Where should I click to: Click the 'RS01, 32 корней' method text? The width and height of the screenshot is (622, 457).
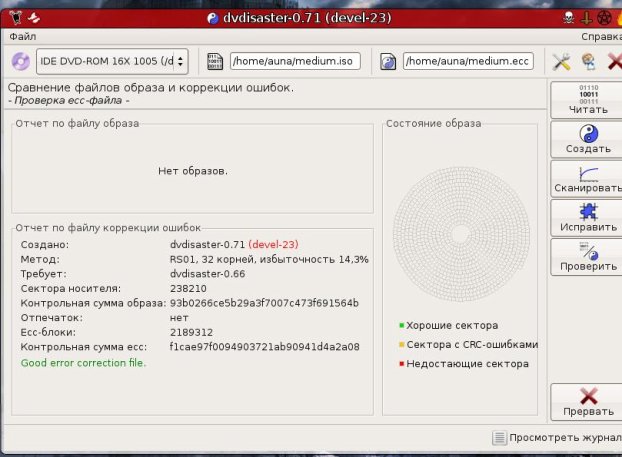coord(213,259)
